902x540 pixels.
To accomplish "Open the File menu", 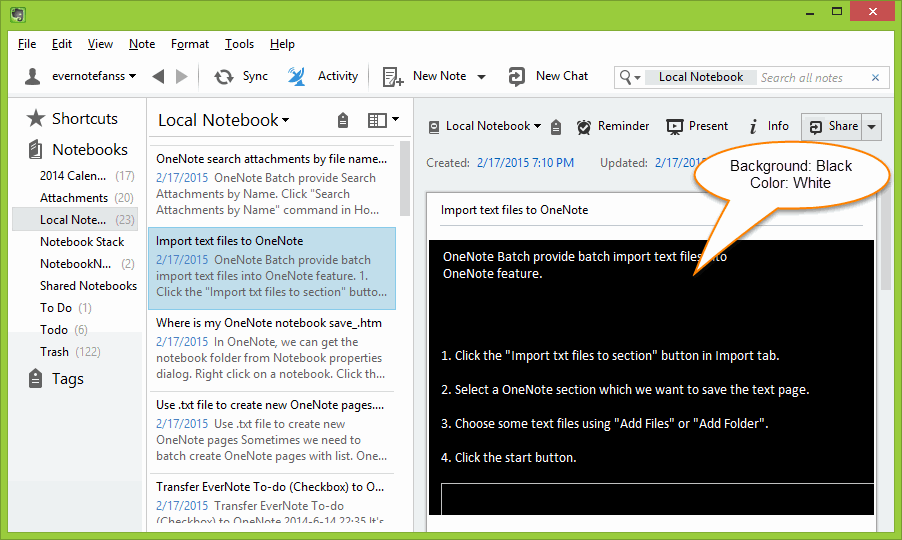I will (26, 44).
